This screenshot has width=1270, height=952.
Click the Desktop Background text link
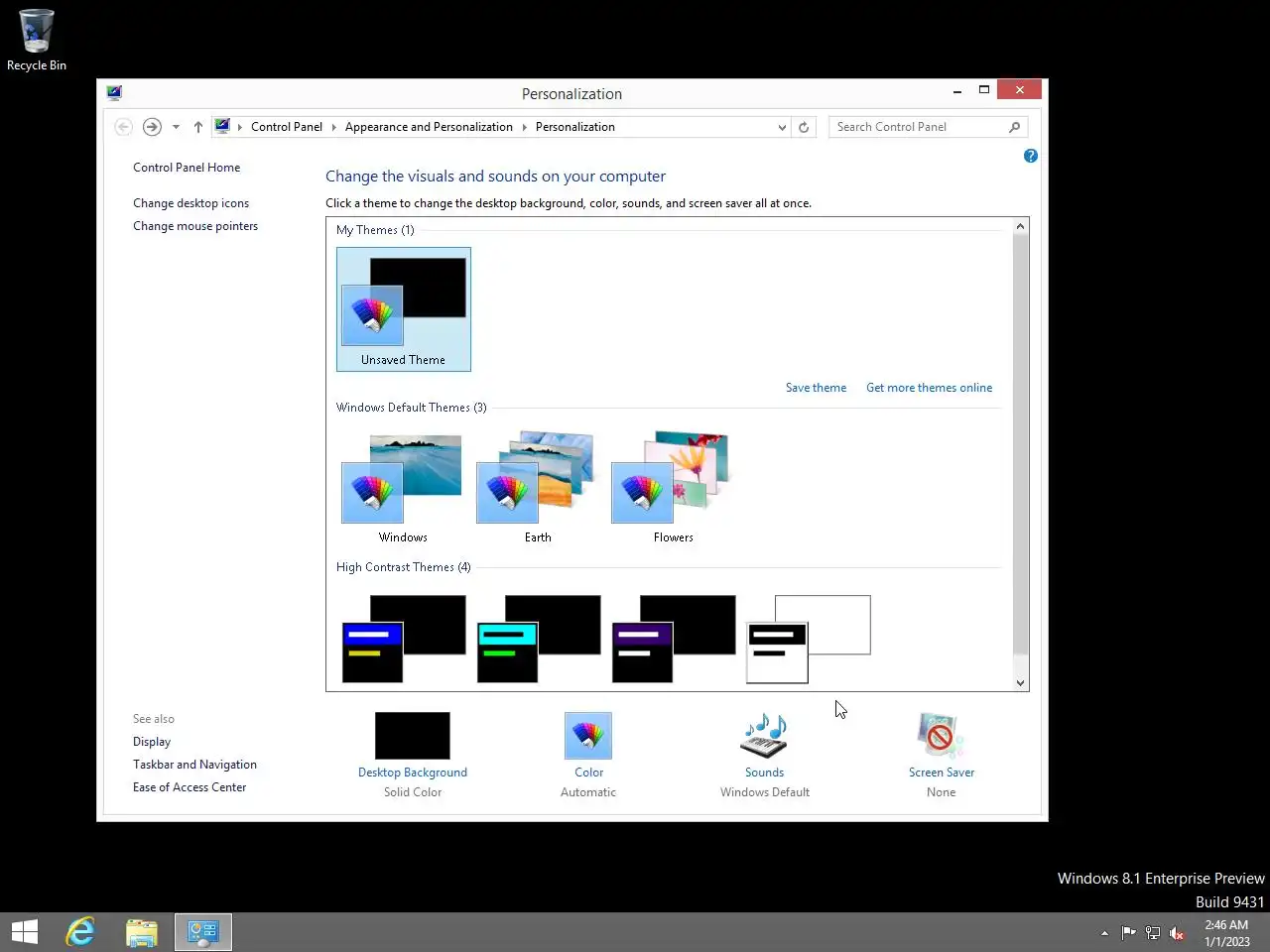point(413,773)
